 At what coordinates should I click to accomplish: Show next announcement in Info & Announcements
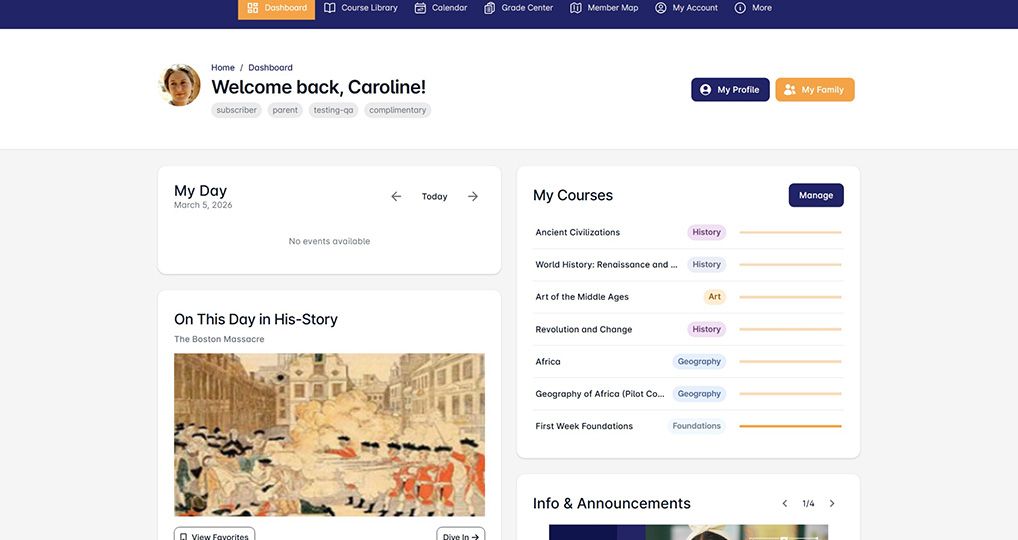(x=832, y=504)
